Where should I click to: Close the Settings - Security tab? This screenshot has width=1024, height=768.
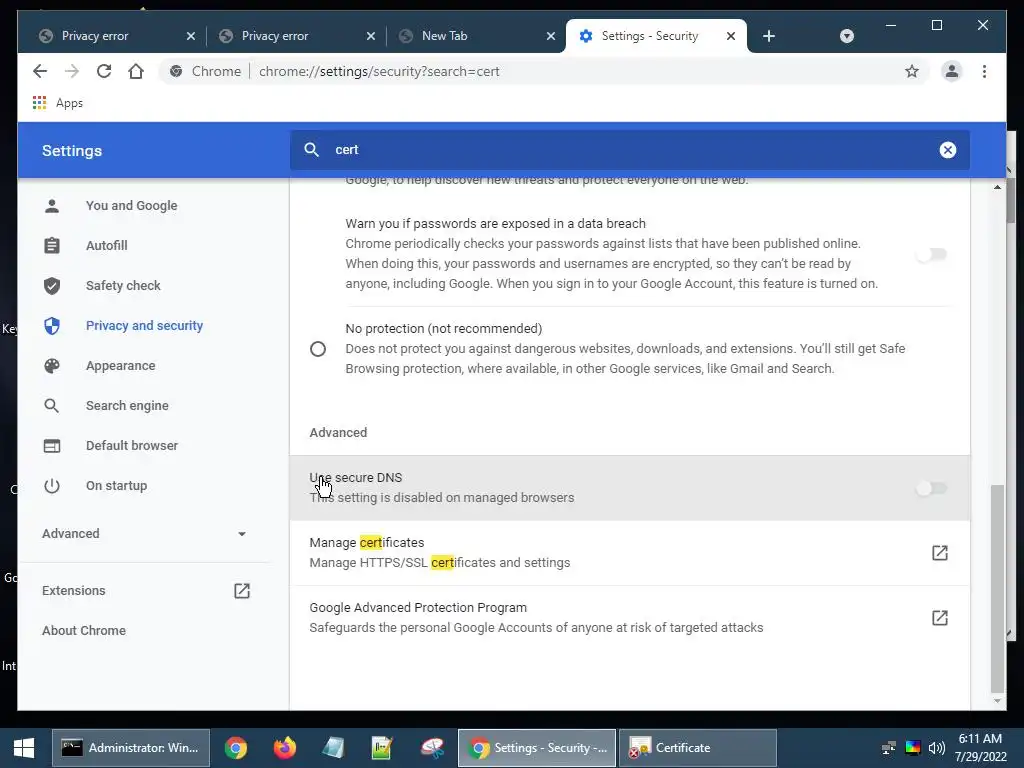click(731, 36)
